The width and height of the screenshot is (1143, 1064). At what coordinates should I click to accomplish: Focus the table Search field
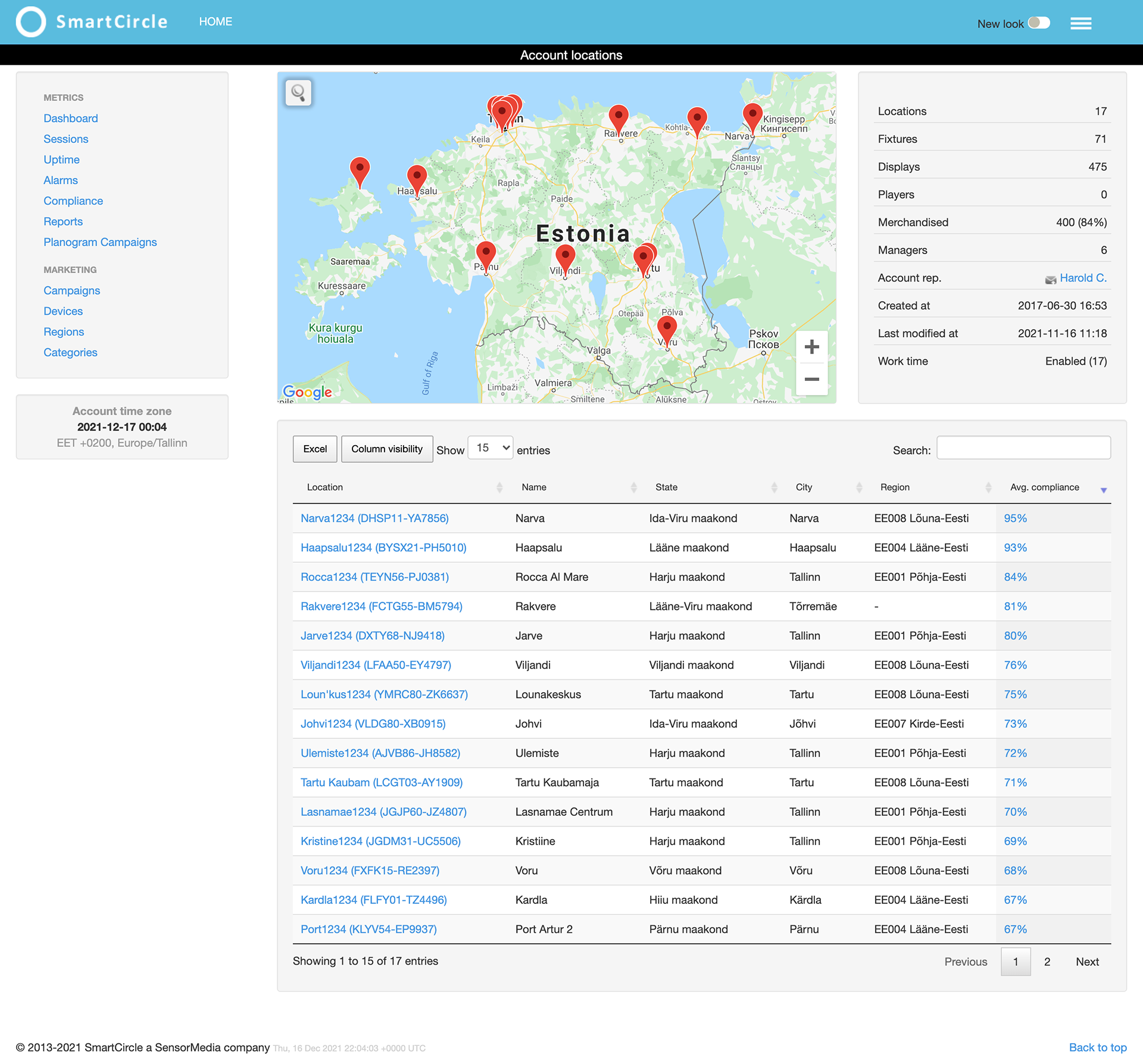click(1023, 447)
